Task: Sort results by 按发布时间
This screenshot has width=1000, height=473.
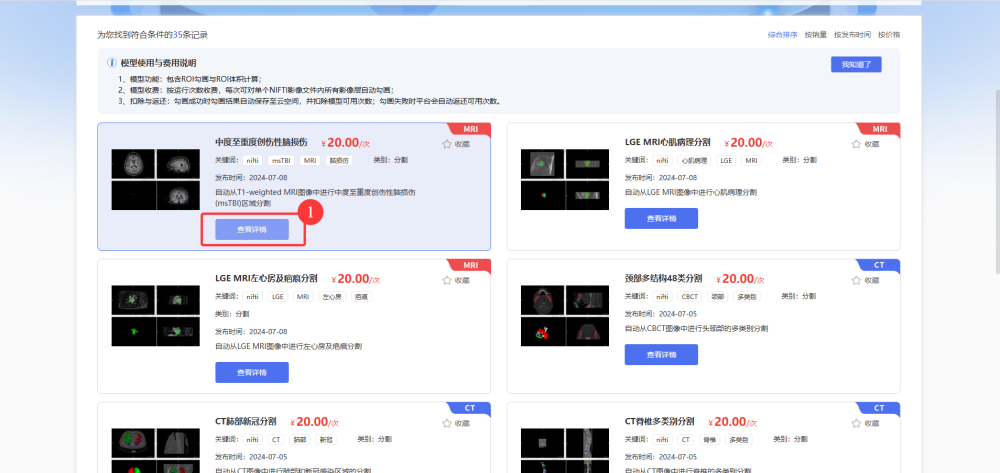Action: coord(852,35)
